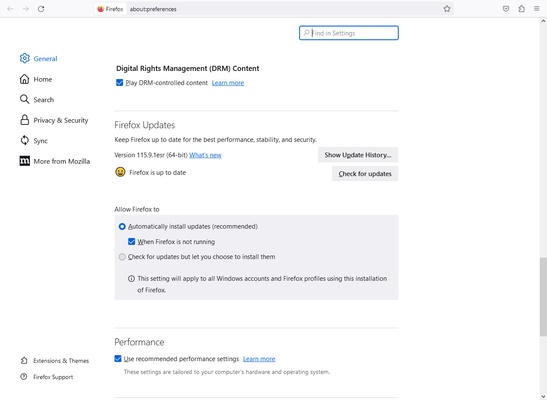Click the 'Allow Firefox to' label
Viewport: 547px width, 400px height.
(137, 209)
